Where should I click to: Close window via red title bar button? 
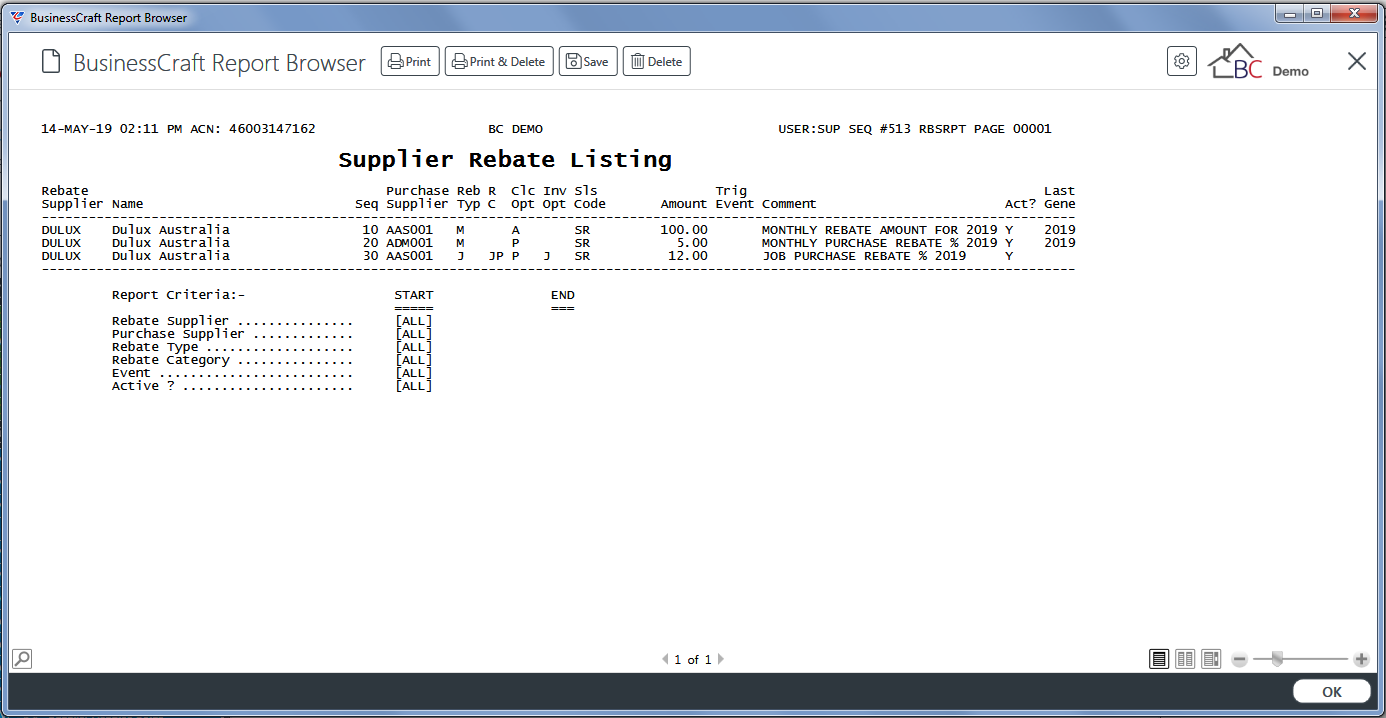click(x=1355, y=14)
